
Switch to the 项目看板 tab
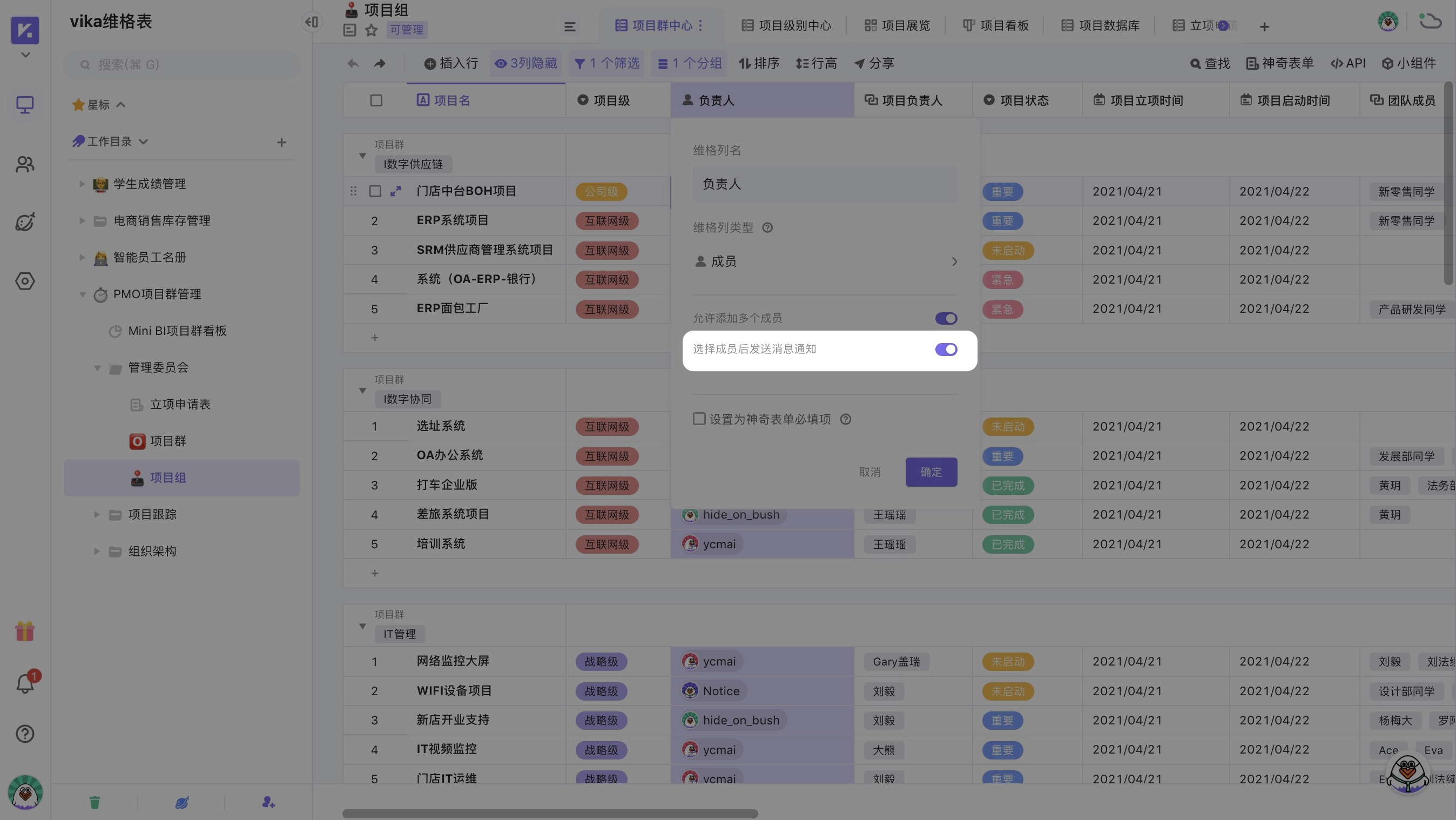pos(996,25)
